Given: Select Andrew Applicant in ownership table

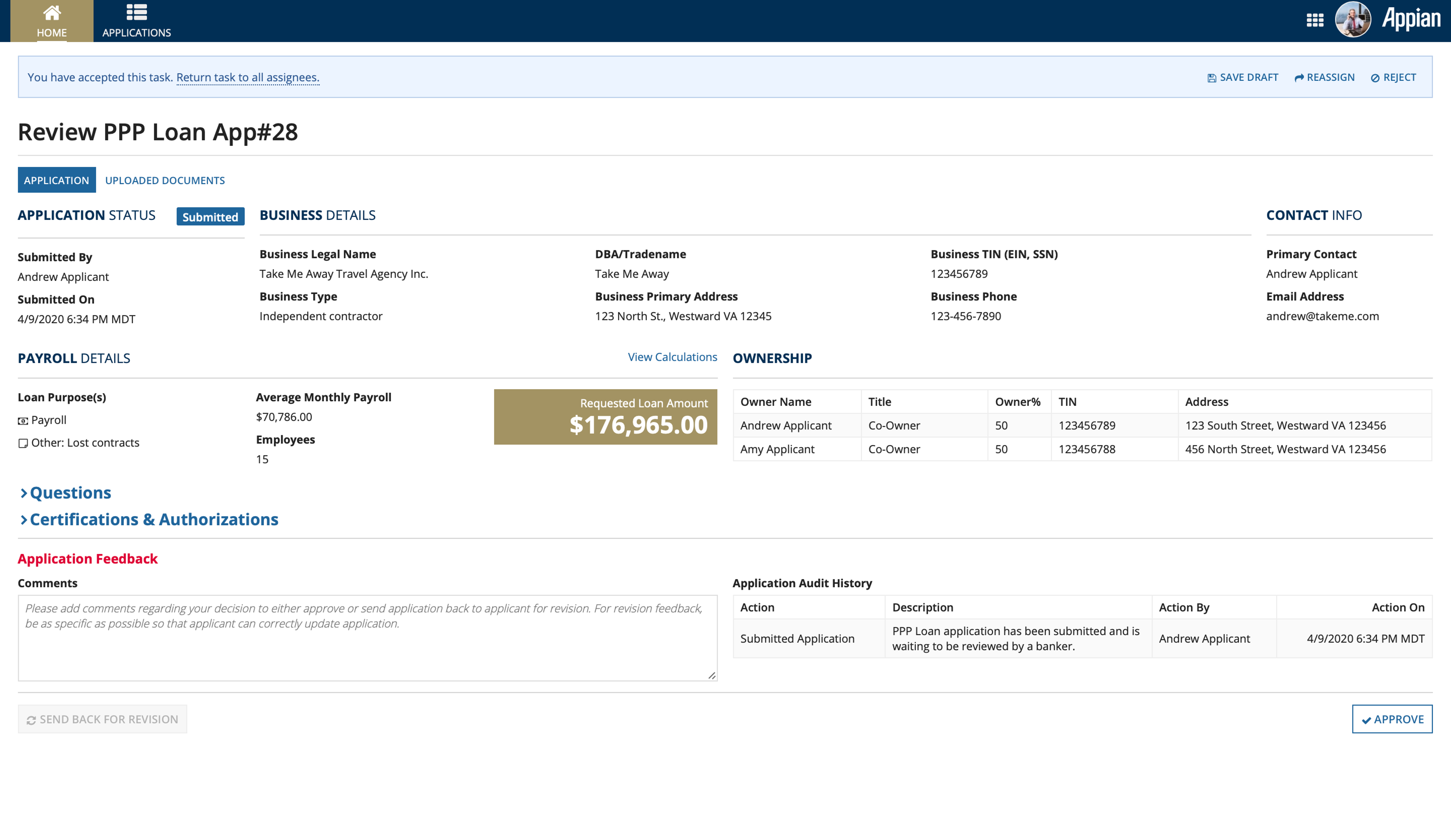Looking at the screenshot, I should pos(785,425).
